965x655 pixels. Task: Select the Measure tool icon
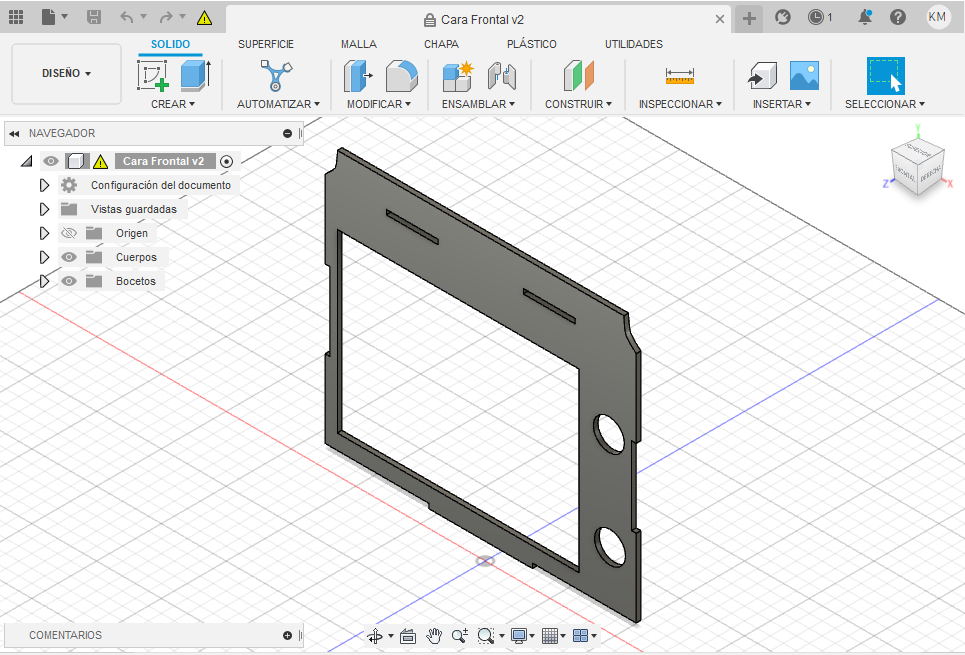[680, 76]
